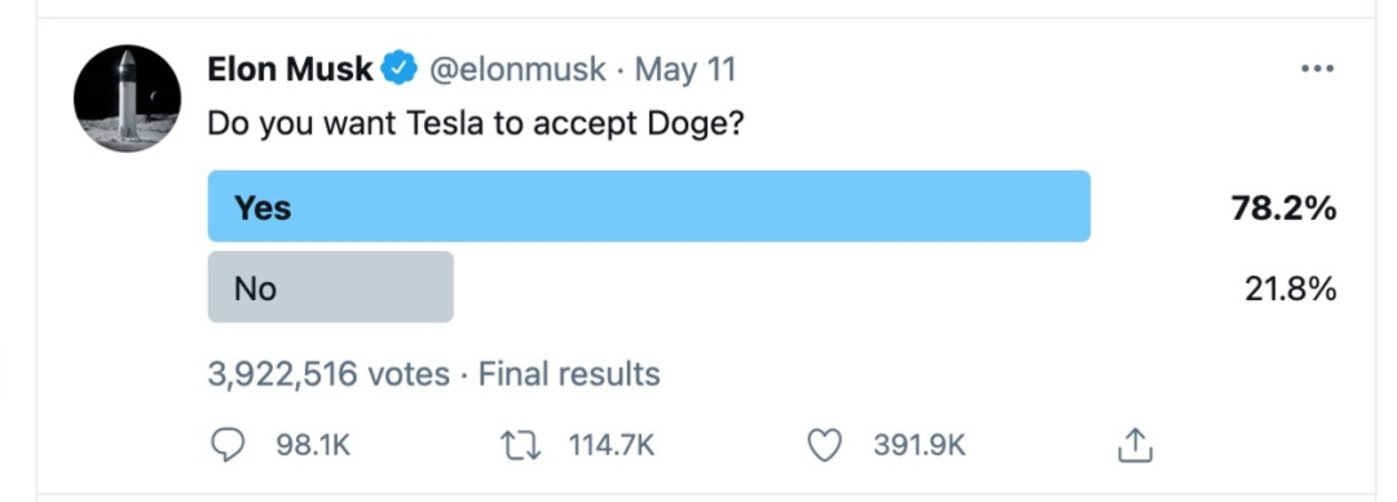
Task: Click the reply speech bubble icon
Action: (x=228, y=445)
